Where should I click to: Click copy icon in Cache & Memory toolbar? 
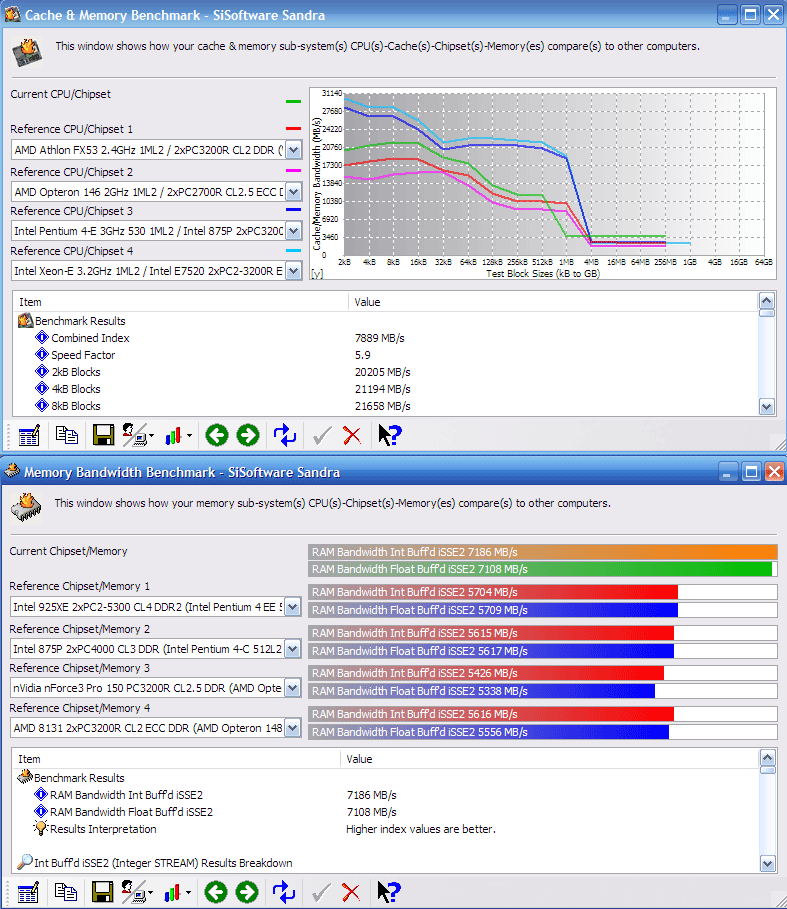(x=67, y=435)
